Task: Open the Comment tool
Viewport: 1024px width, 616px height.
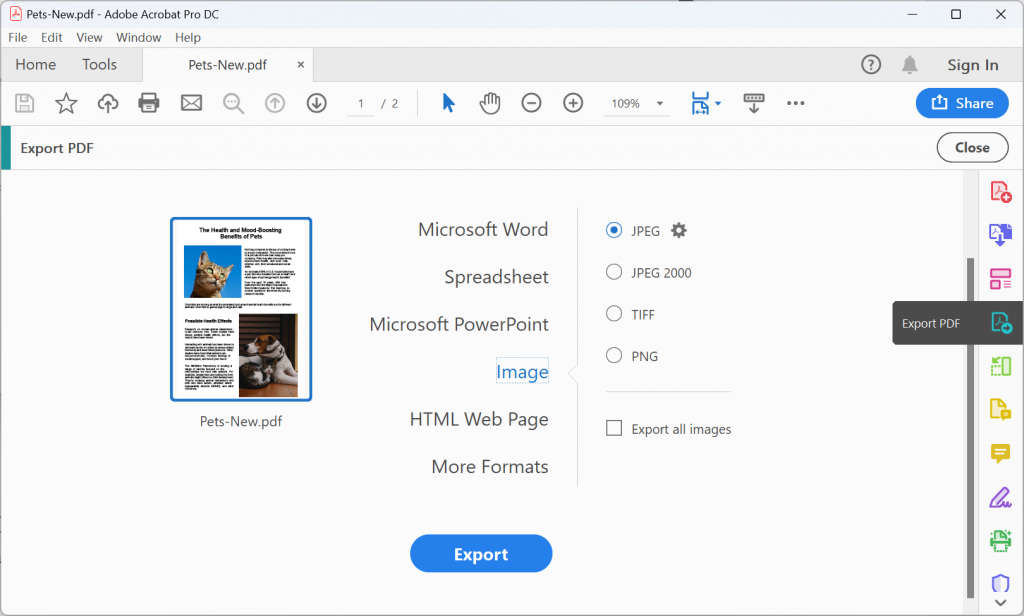Action: coord(1001,453)
